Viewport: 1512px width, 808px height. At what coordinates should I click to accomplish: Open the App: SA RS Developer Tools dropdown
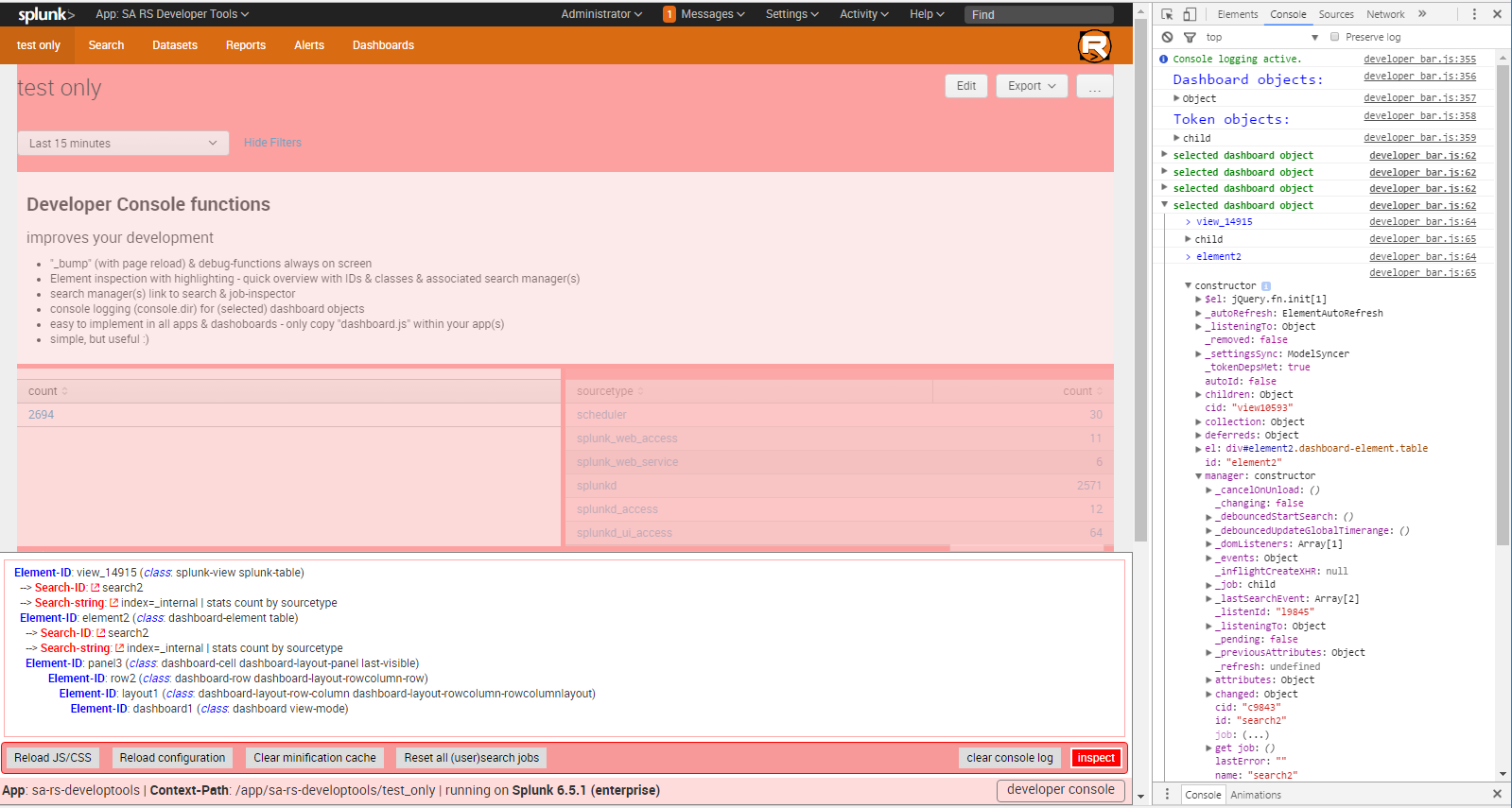point(172,14)
